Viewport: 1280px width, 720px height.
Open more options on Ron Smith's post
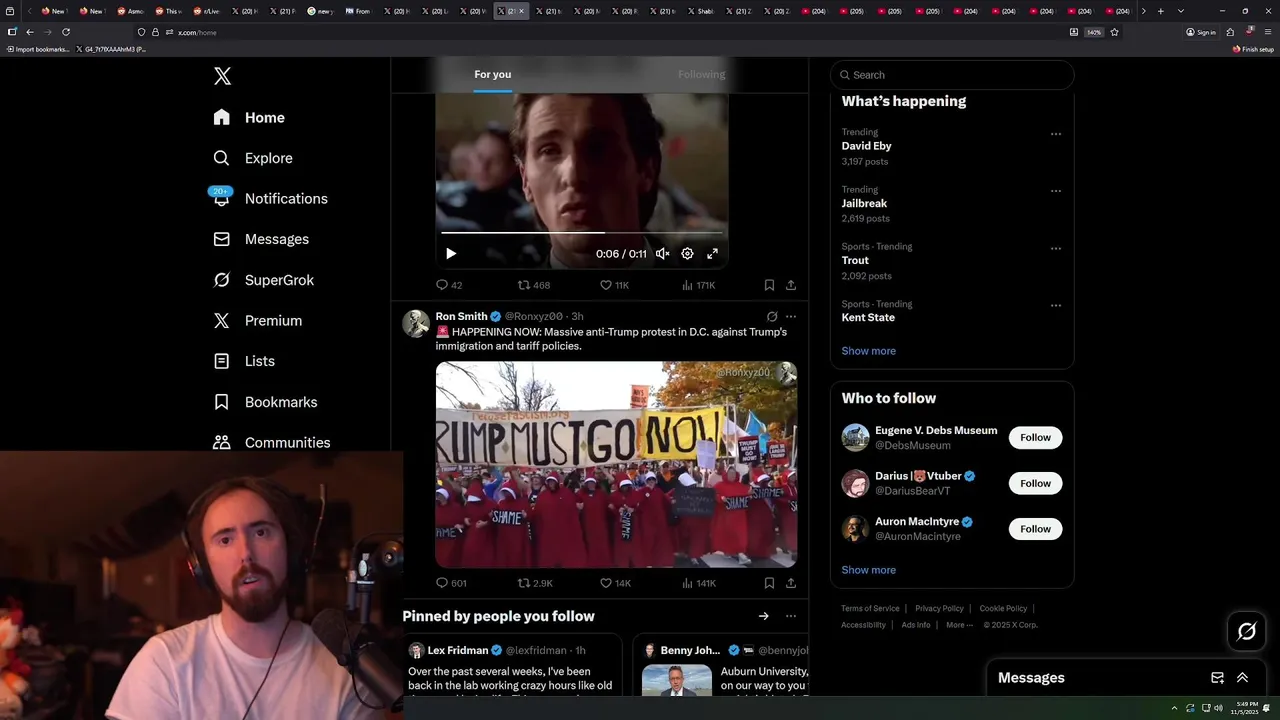(791, 316)
